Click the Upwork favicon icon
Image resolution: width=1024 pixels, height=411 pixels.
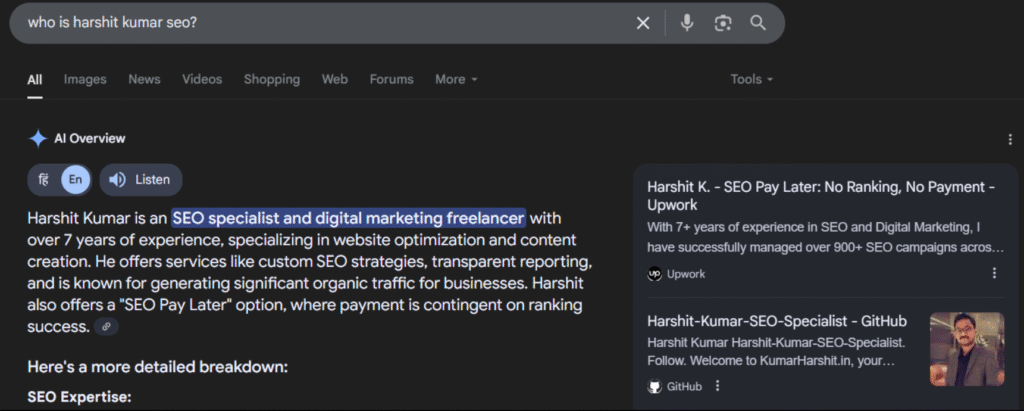(654, 274)
